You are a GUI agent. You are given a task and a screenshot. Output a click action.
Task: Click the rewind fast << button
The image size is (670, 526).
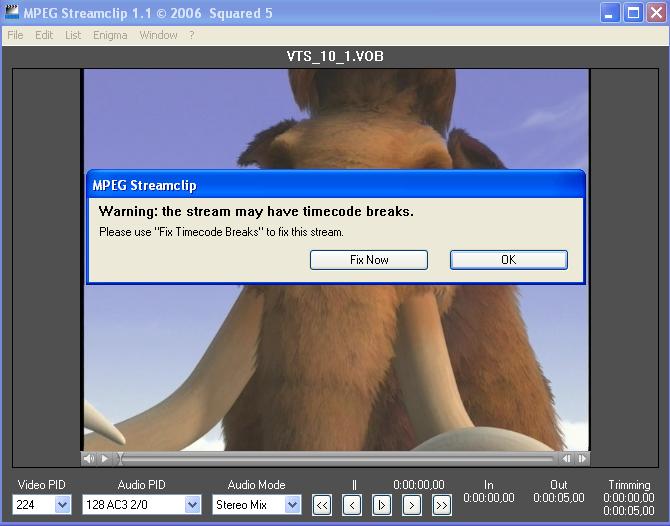(x=322, y=505)
